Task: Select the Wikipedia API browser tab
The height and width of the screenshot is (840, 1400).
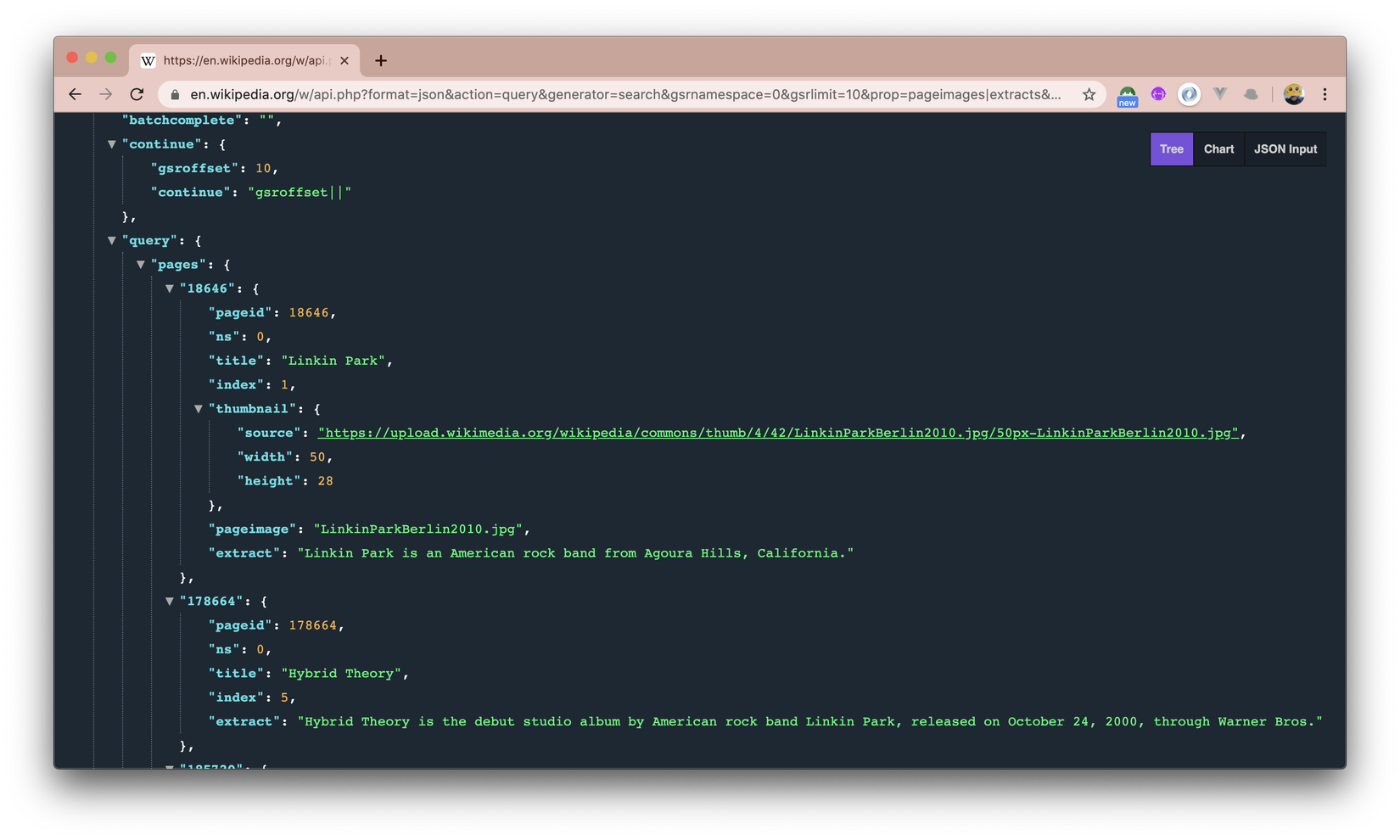Action: point(245,60)
